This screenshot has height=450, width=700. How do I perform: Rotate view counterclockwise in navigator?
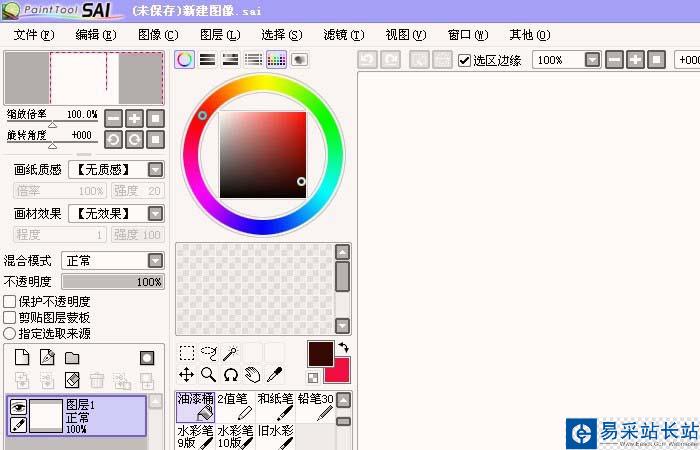[113, 140]
